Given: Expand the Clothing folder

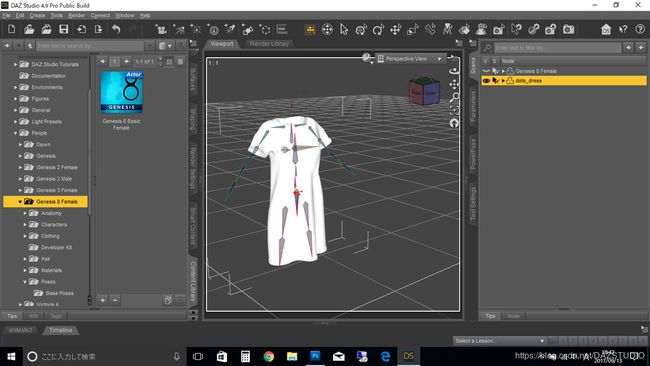Looking at the screenshot, I should (x=25, y=236).
